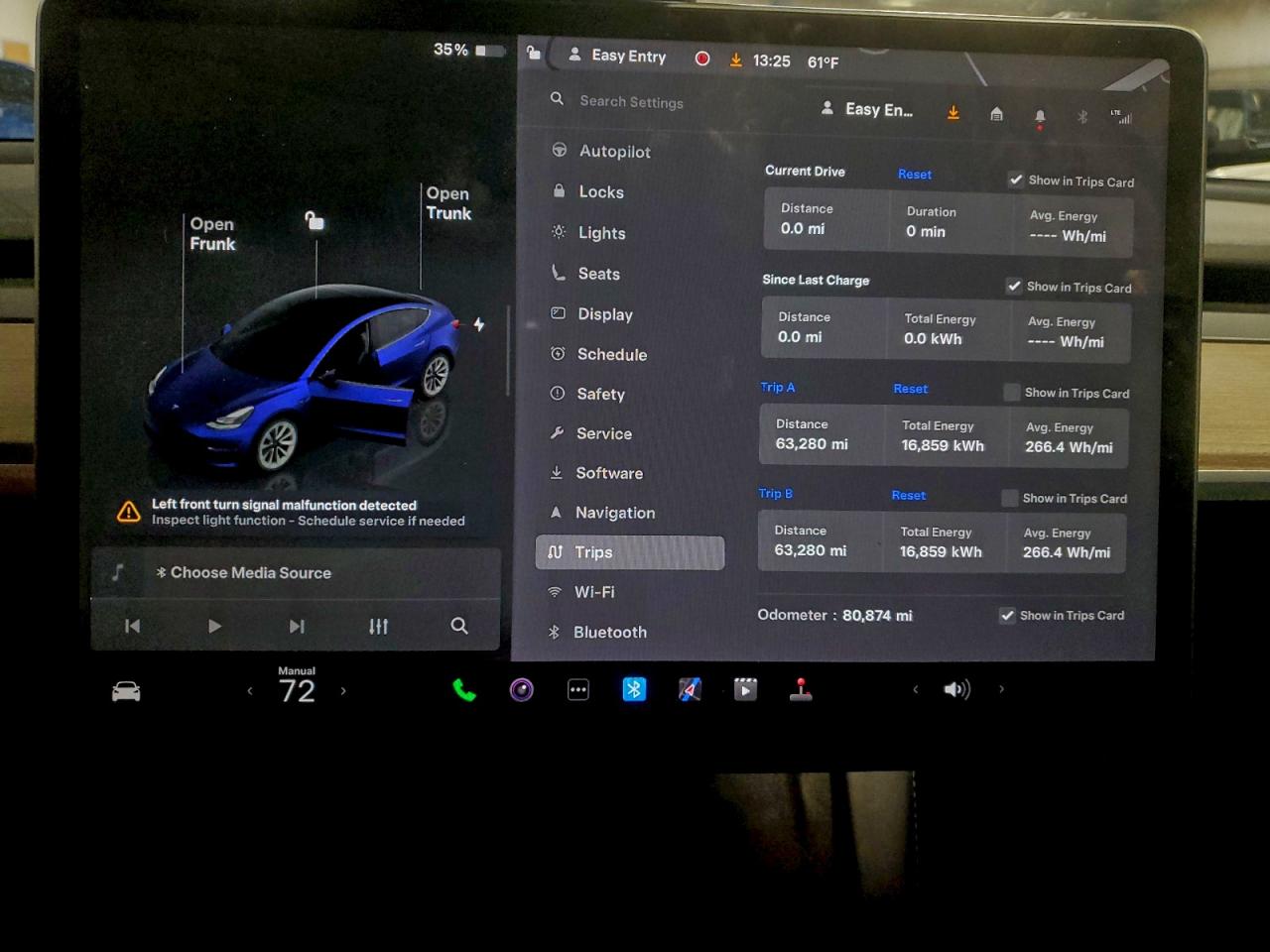Open media equalizer settings icon

point(378,626)
